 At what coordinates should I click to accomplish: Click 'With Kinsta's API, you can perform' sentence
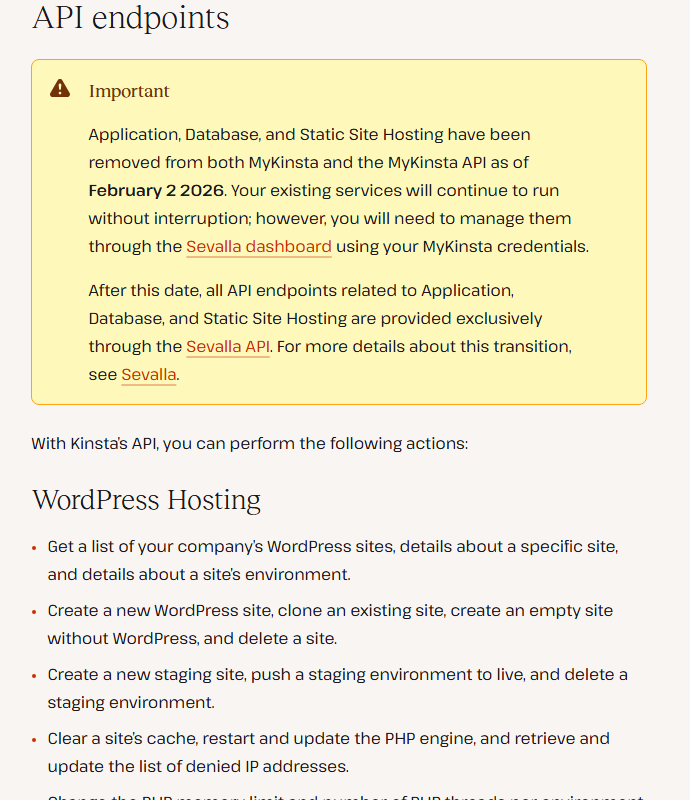[x=250, y=443]
